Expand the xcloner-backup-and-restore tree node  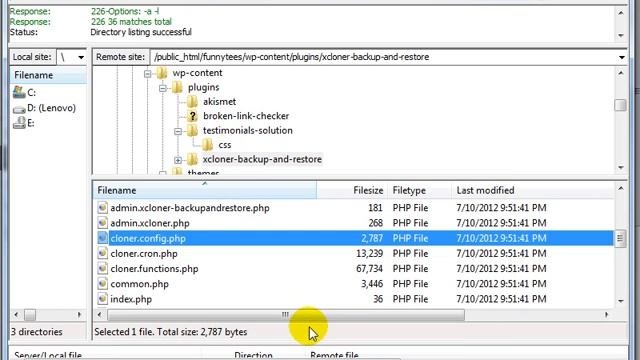coord(178,160)
